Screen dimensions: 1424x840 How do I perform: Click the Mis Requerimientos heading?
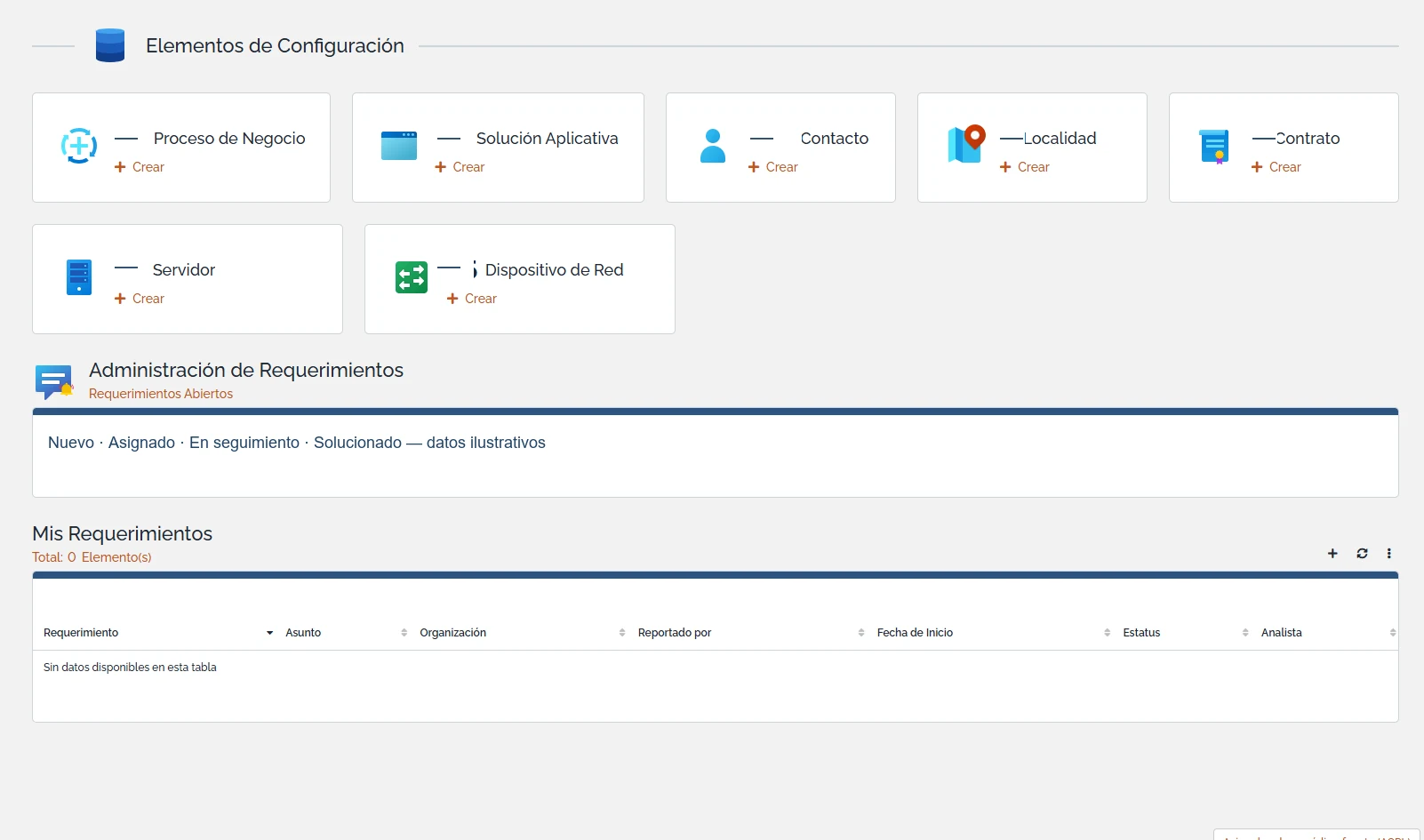[123, 533]
